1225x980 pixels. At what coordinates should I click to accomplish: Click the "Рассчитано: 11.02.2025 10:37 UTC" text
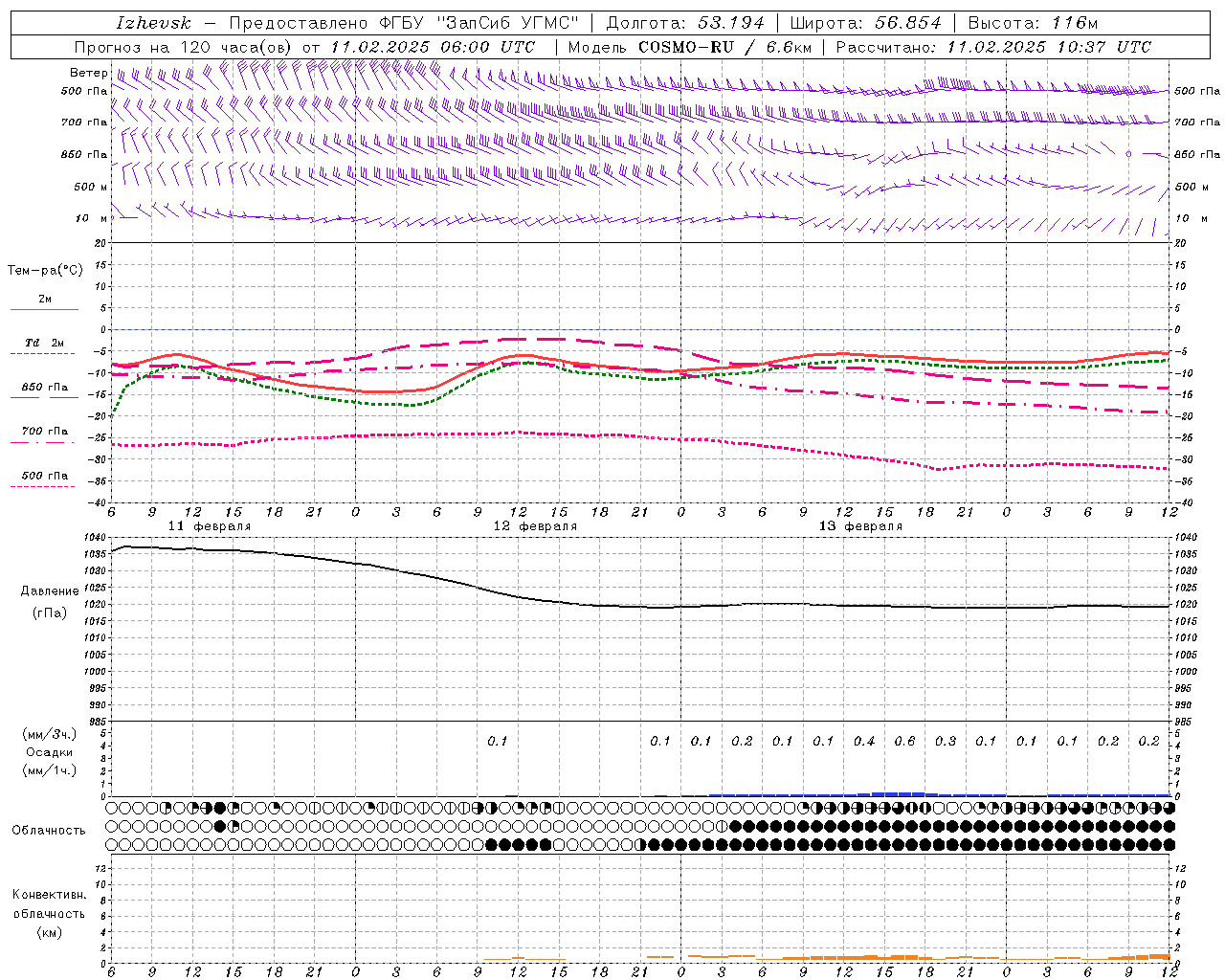[x=993, y=47]
